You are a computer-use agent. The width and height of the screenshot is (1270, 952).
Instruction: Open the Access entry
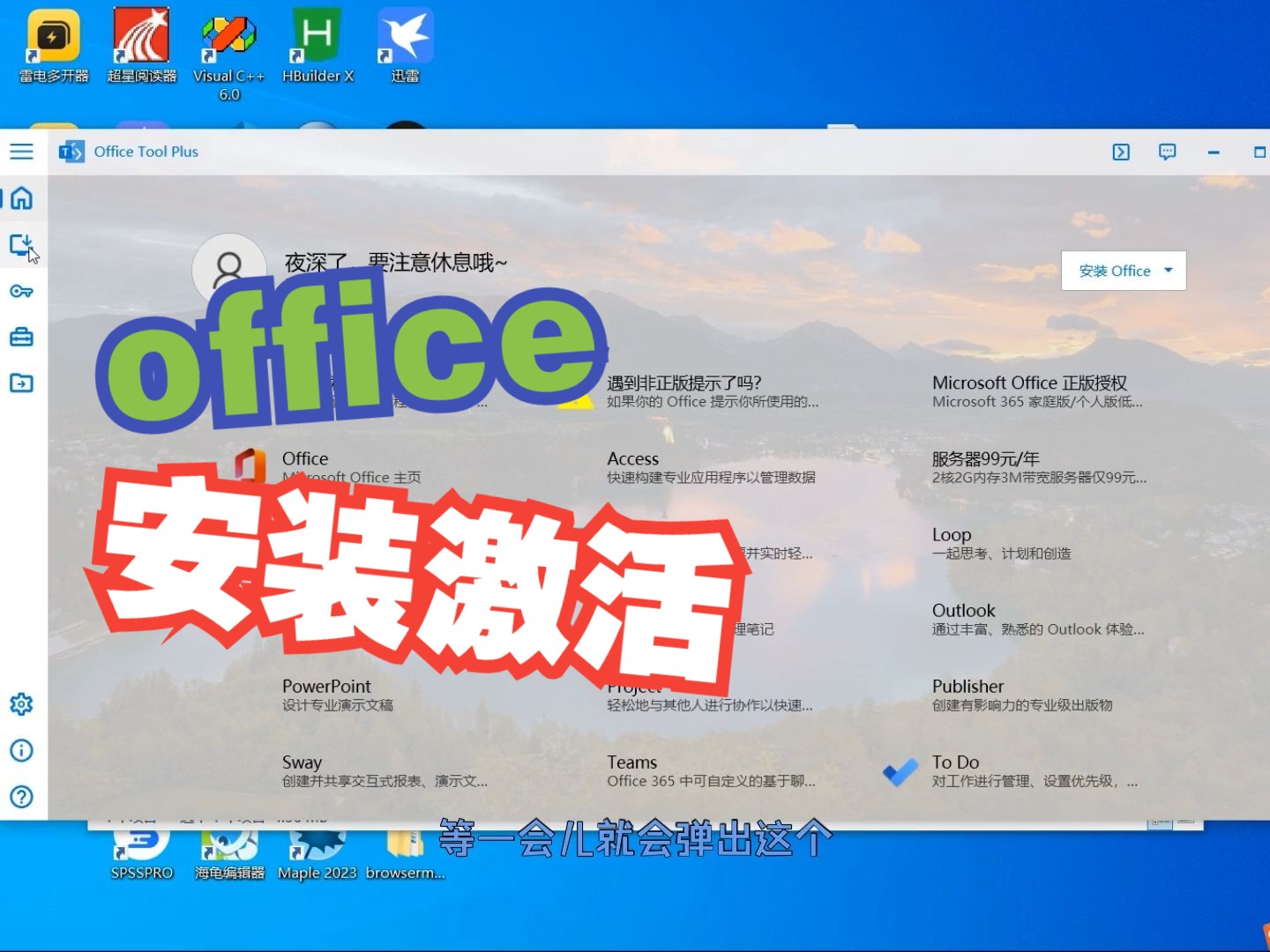711,467
